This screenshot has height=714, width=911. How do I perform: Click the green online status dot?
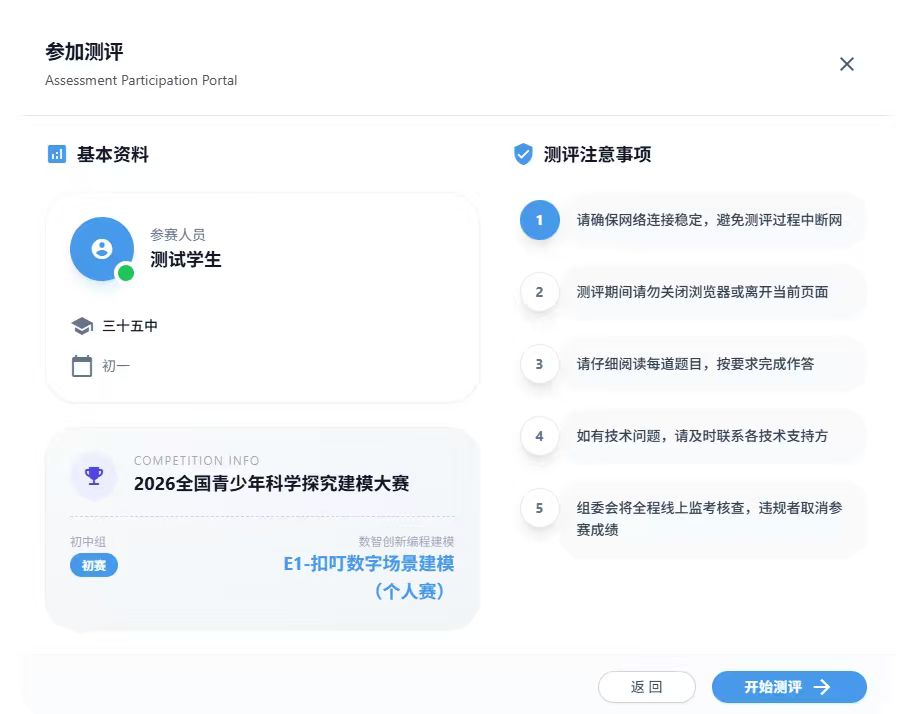pyautogui.click(x=125, y=272)
